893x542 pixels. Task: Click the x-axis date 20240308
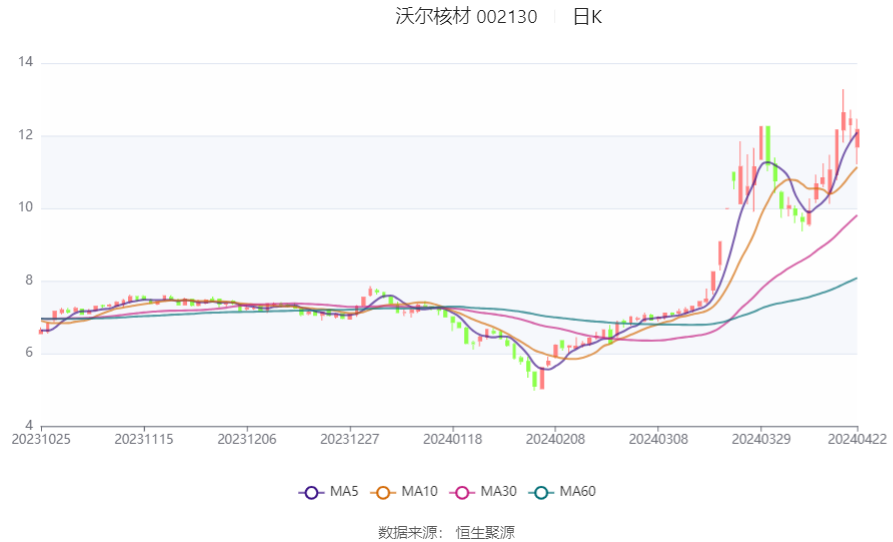tap(658, 440)
